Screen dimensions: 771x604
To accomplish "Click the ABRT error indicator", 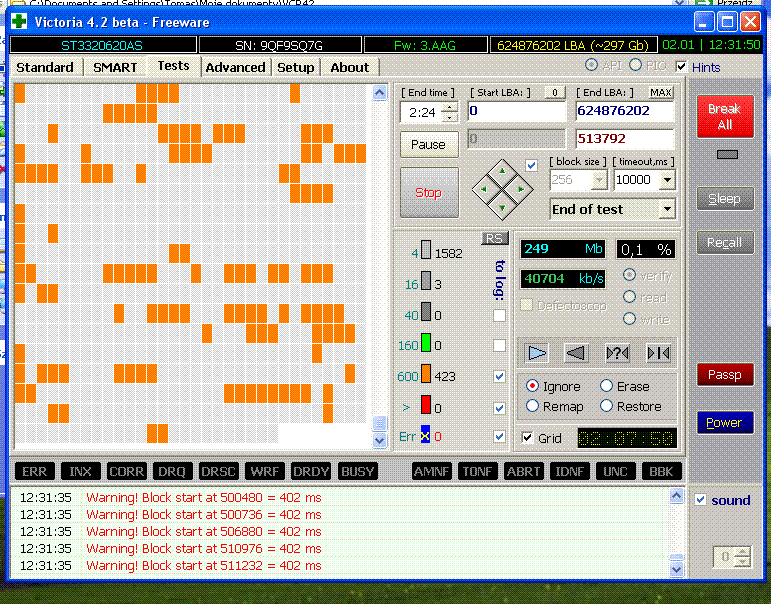I will (x=523, y=471).
